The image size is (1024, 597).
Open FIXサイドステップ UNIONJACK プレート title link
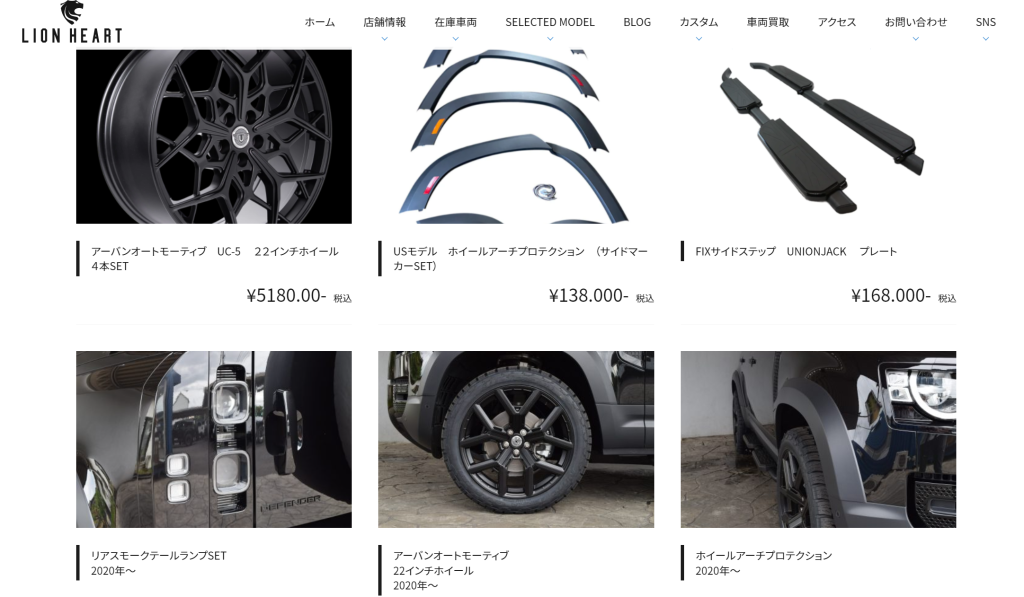796,251
